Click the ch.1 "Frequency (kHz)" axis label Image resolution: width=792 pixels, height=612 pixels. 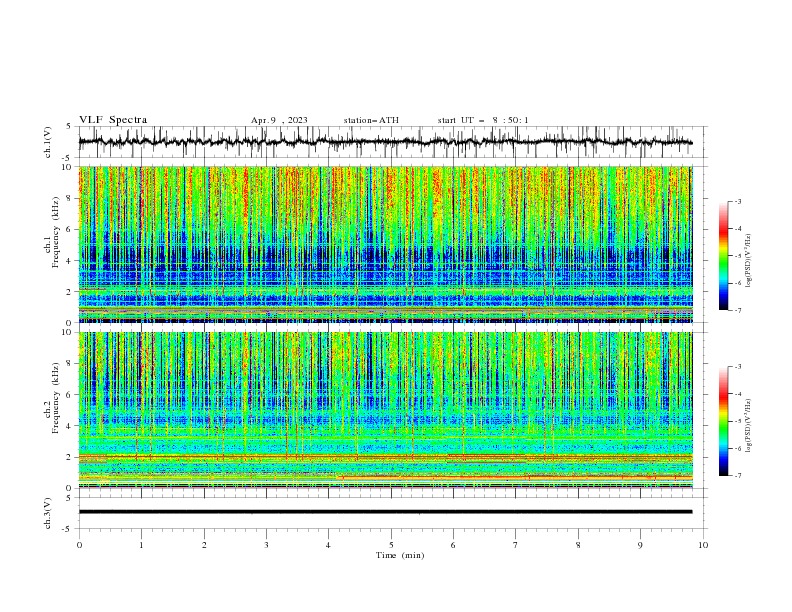[56, 233]
